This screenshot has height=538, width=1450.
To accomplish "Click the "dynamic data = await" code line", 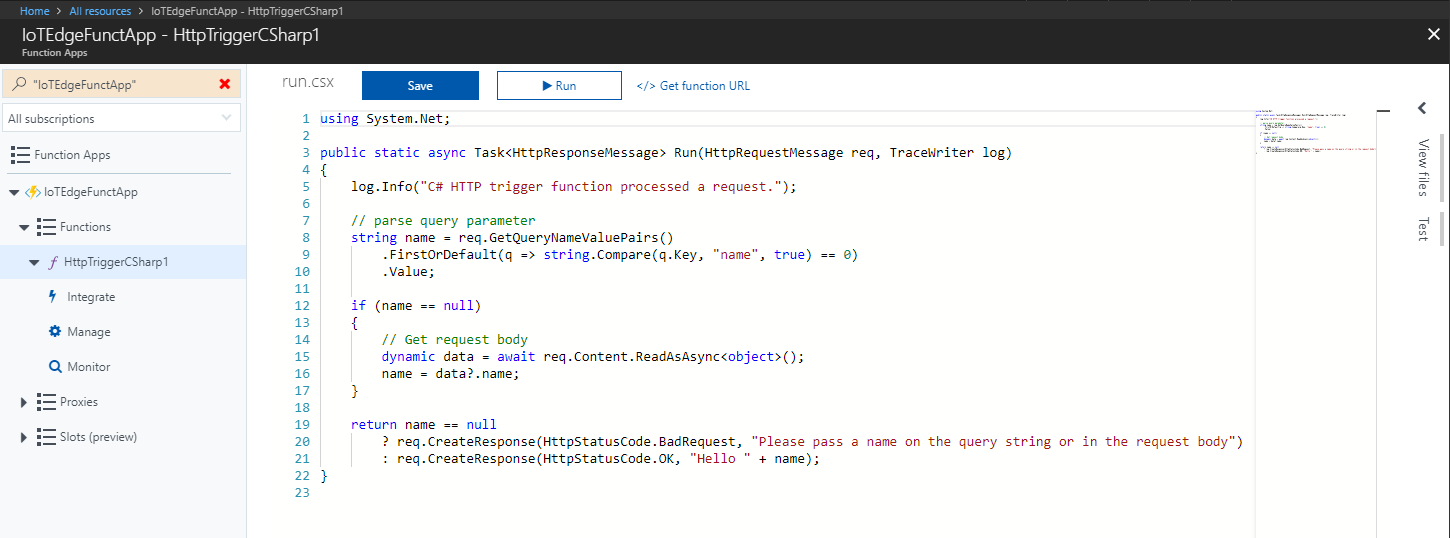I will (x=593, y=357).
